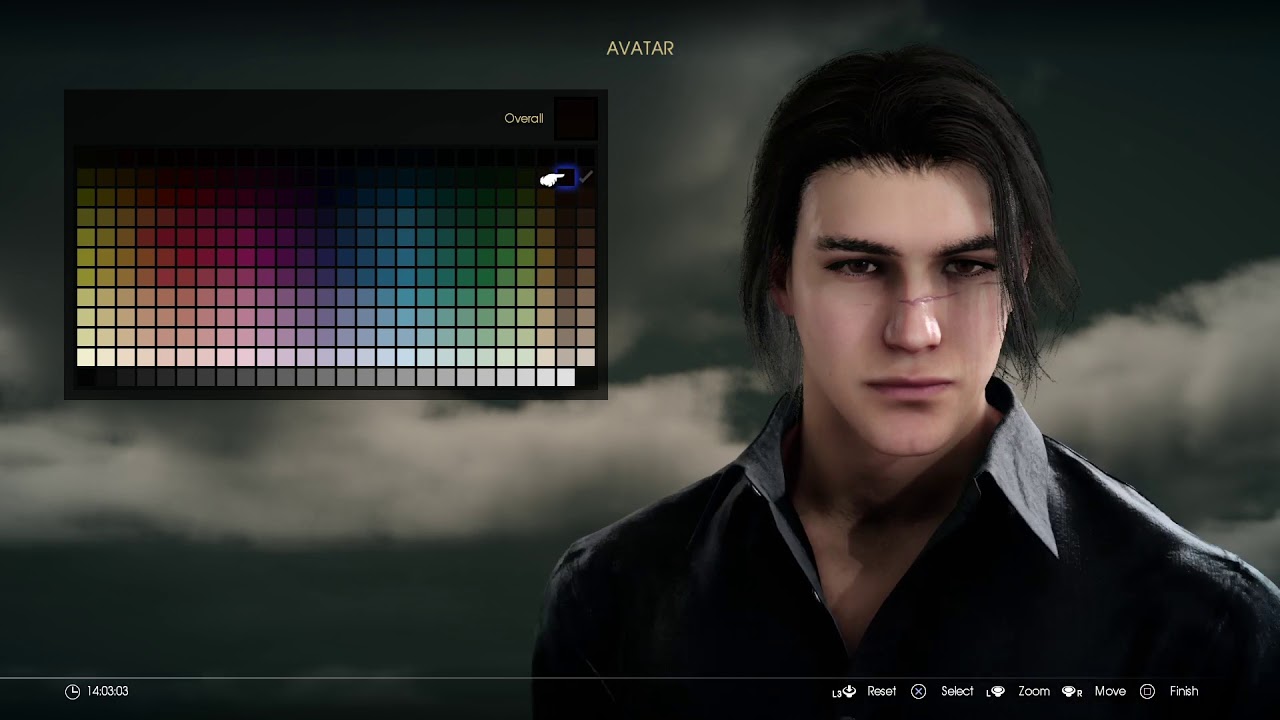Click the cross button icon beside Select
Screen dimensions: 1280x720
pos(918,691)
